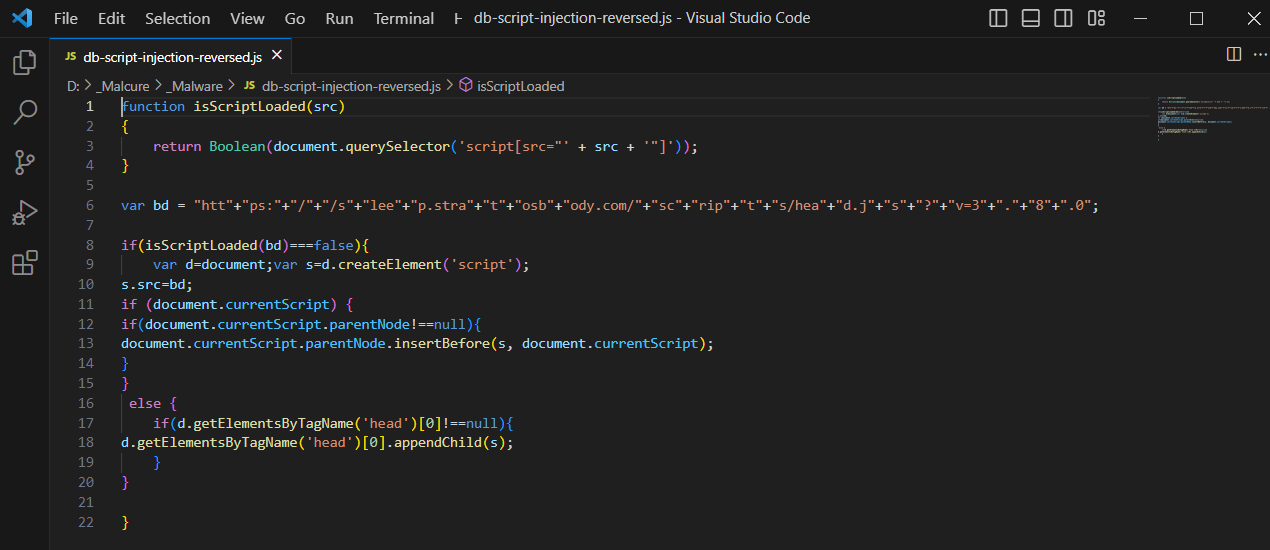Click 'else {' on line 16

click(x=153, y=403)
